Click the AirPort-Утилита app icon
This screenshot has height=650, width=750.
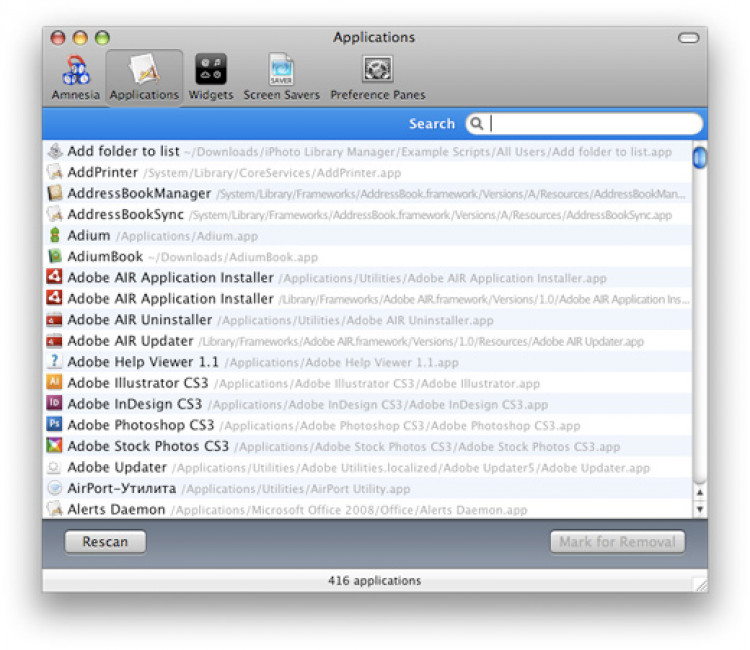tap(55, 488)
